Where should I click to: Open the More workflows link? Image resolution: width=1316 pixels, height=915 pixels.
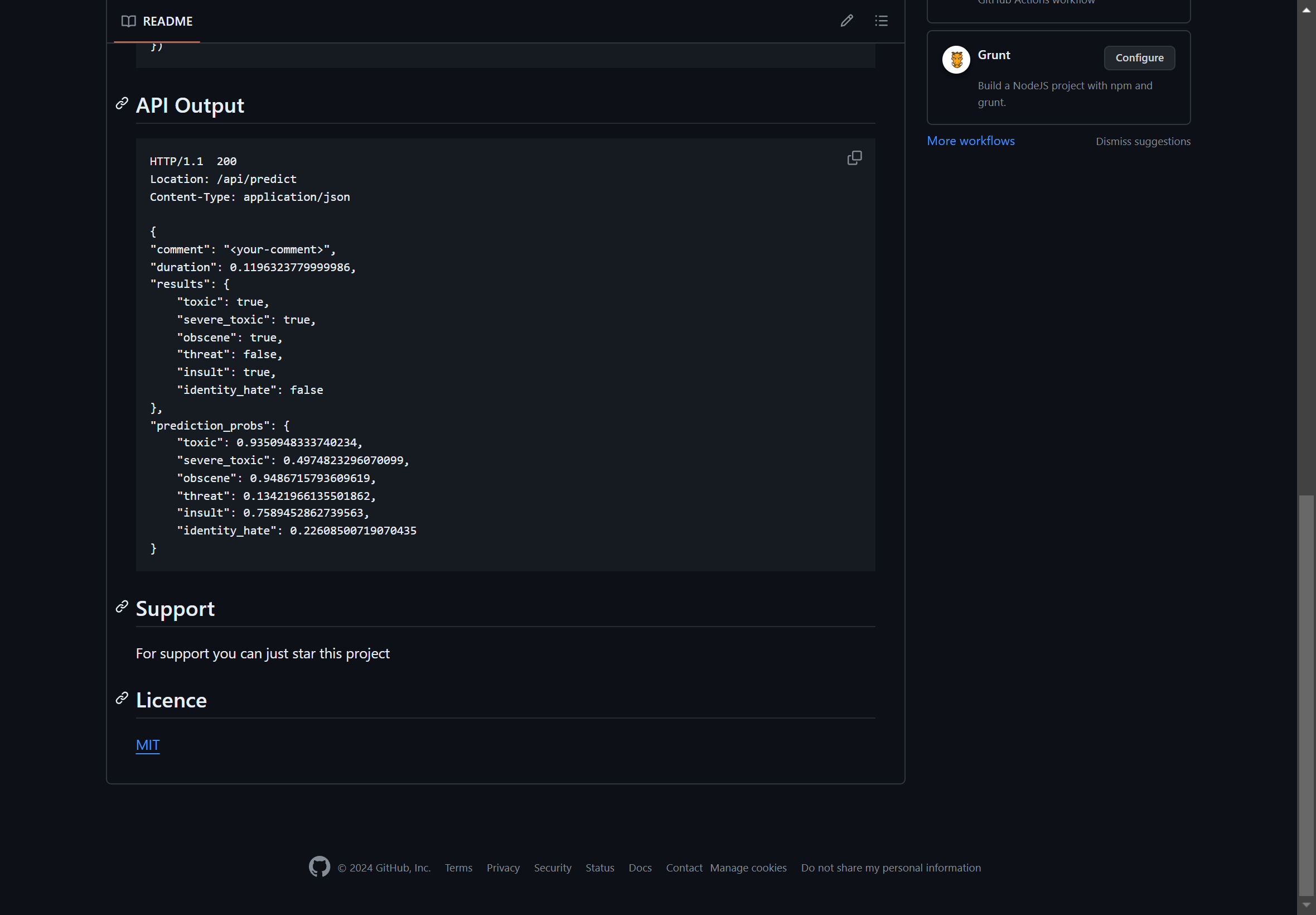point(970,141)
